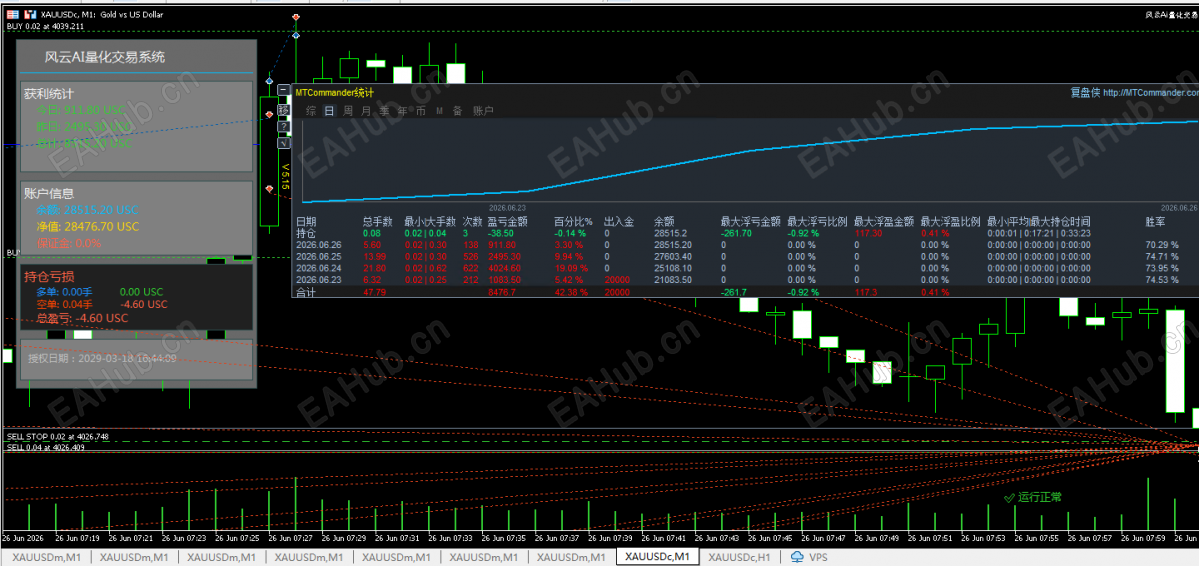This screenshot has height=566, width=1199.
Task: Click the 余额 column header
Action: (x=664, y=222)
